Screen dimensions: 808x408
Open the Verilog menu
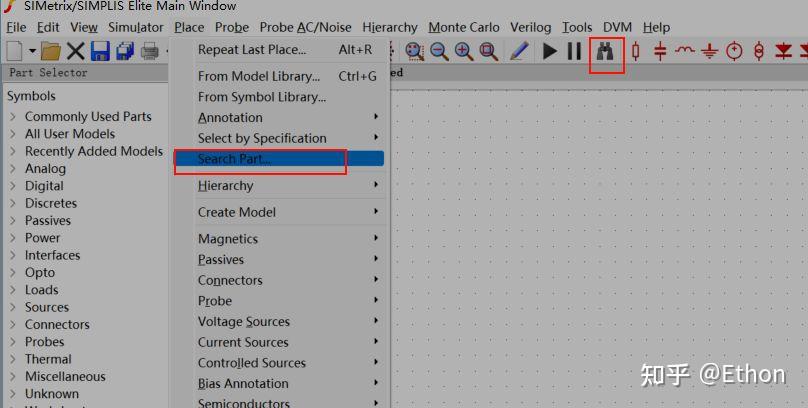531,27
